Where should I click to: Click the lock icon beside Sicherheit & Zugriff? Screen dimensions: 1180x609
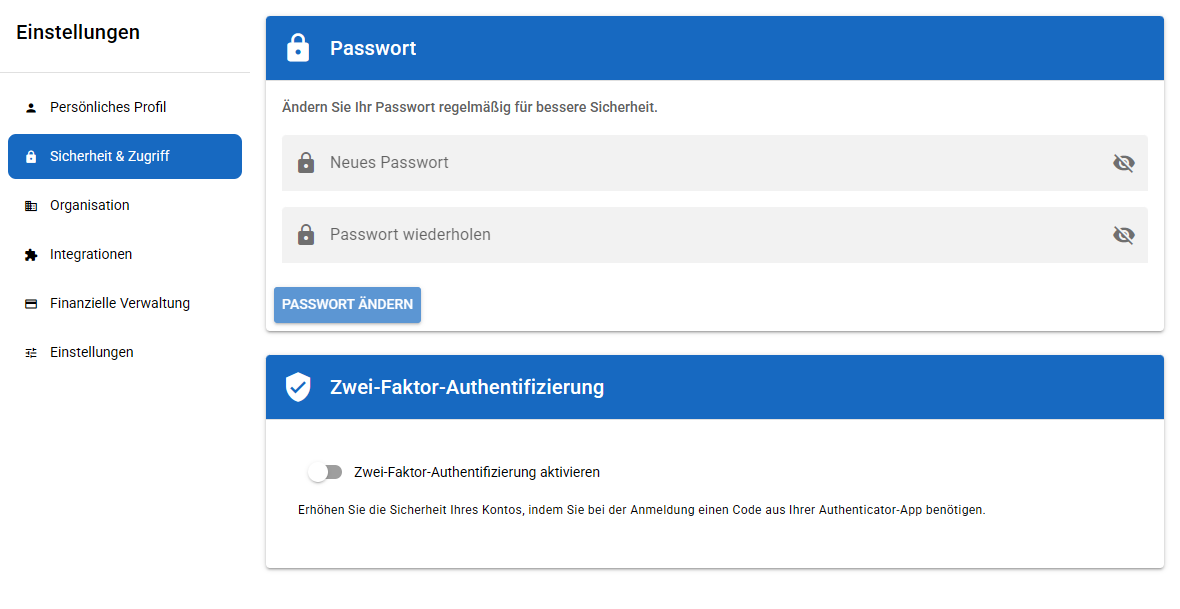click(31, 157)
